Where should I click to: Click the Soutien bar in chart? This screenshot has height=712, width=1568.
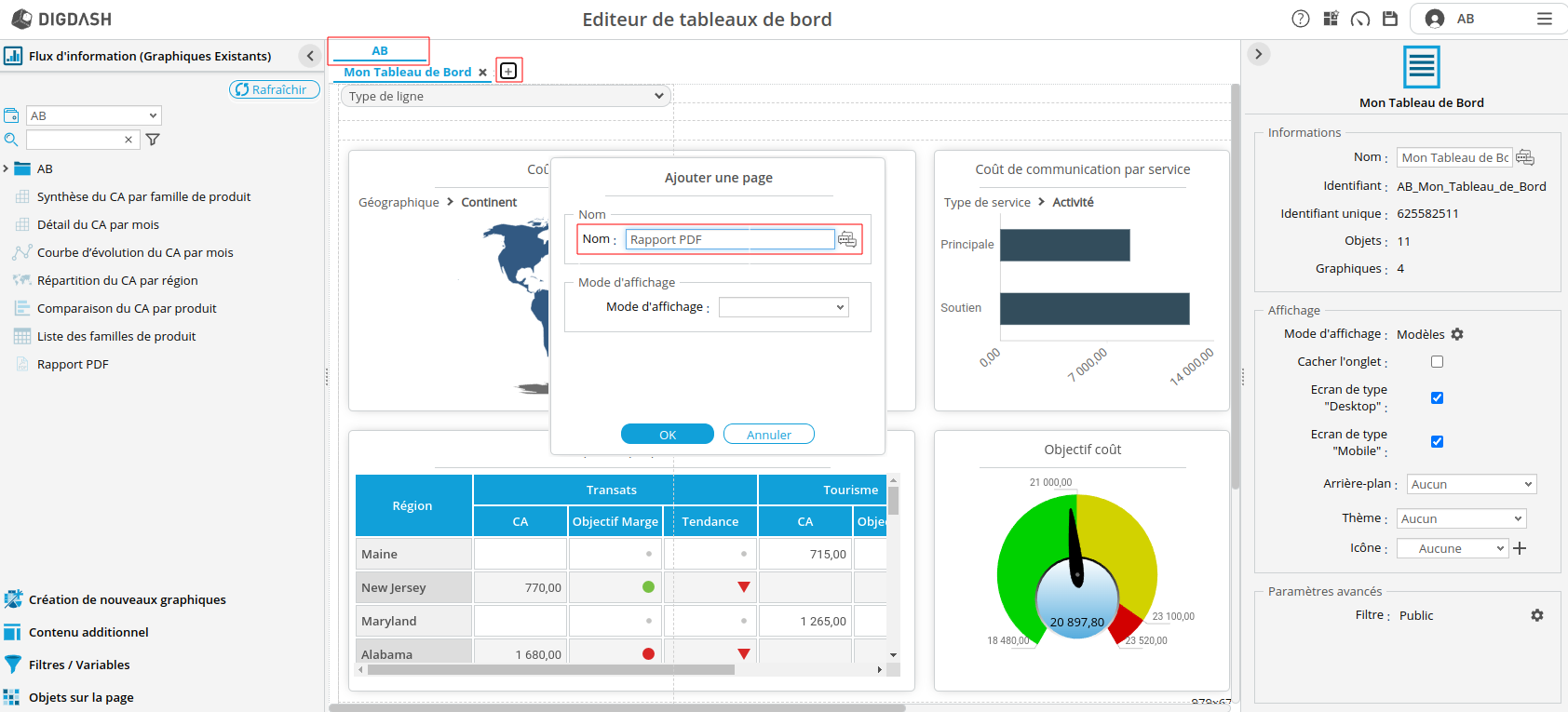[1095, 309]
